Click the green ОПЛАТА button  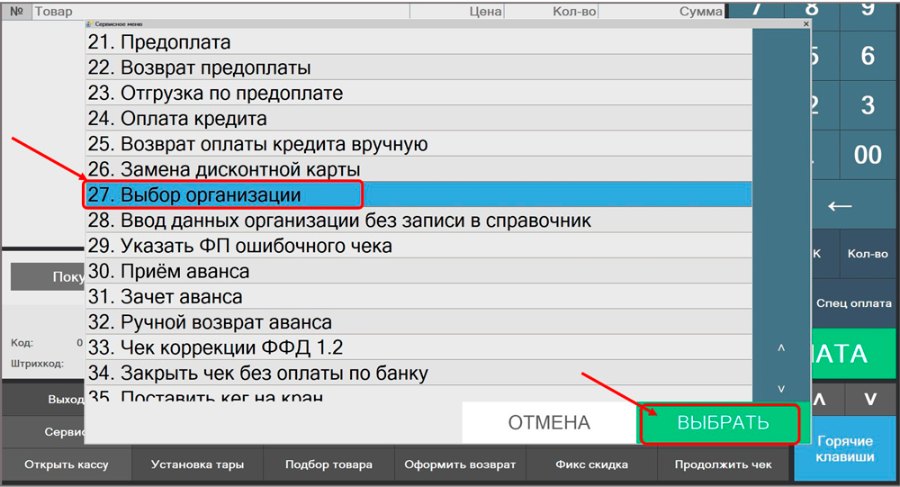click(854, 354)
